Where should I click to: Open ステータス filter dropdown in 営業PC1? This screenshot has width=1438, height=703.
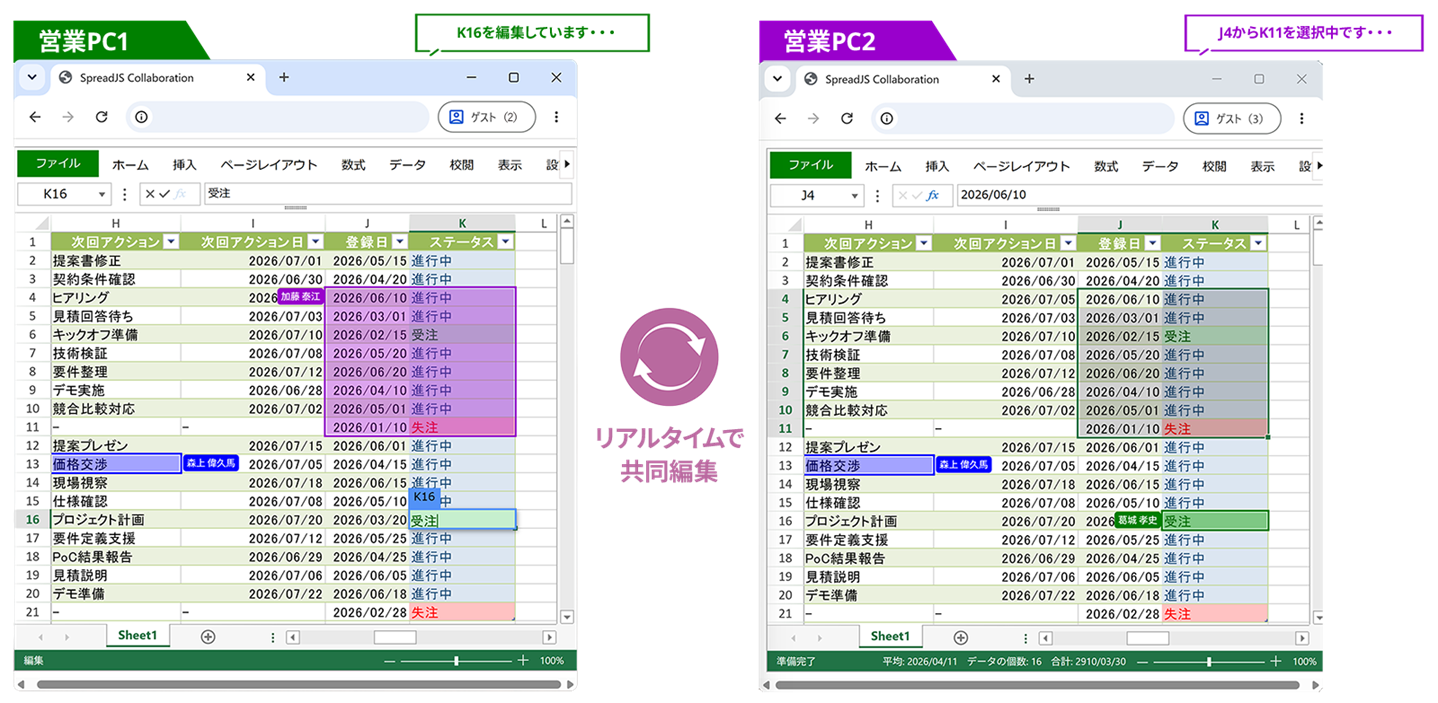[x=505, y=241]
